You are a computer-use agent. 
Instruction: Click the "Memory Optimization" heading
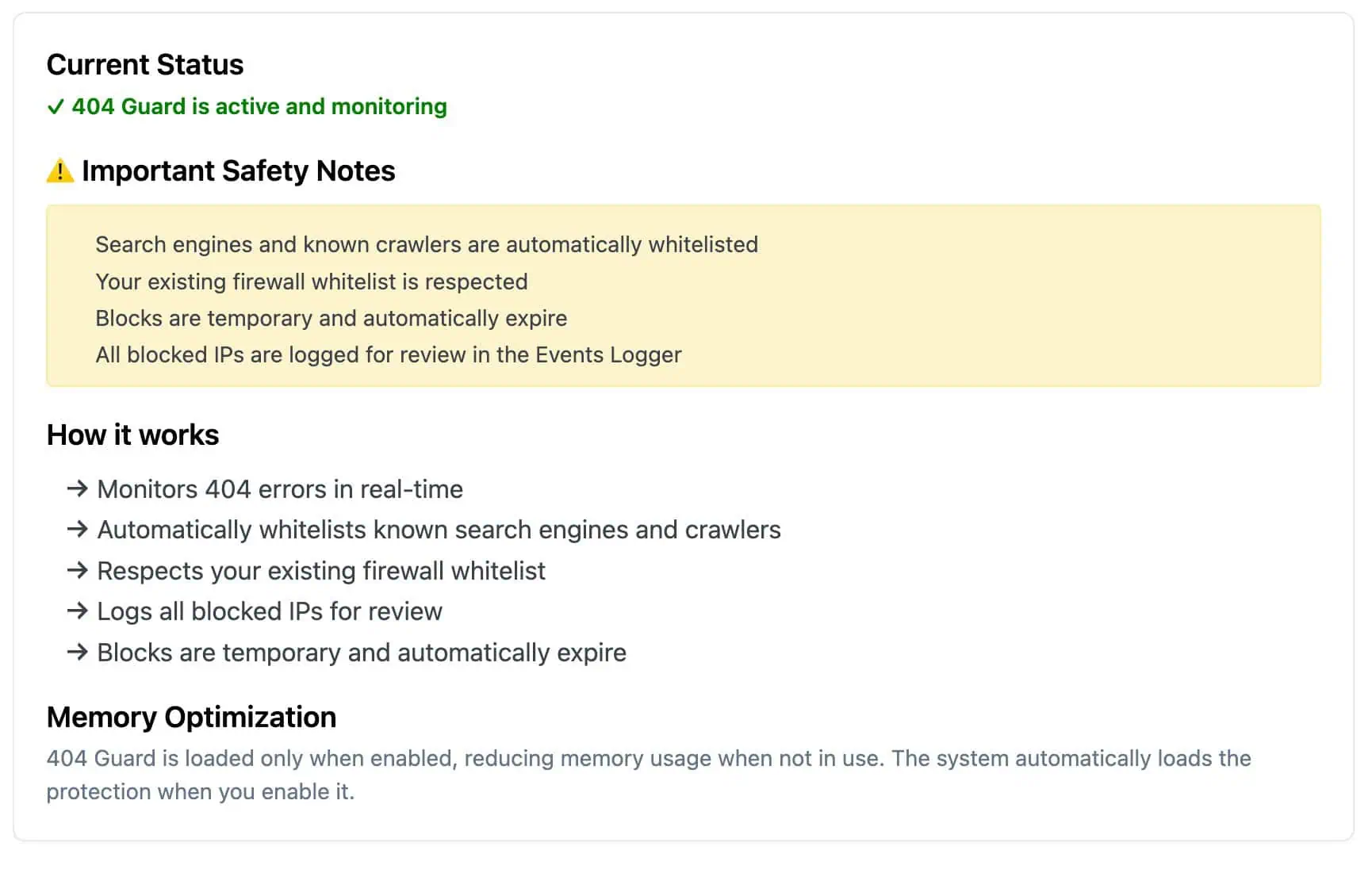[x=192, y=718]
